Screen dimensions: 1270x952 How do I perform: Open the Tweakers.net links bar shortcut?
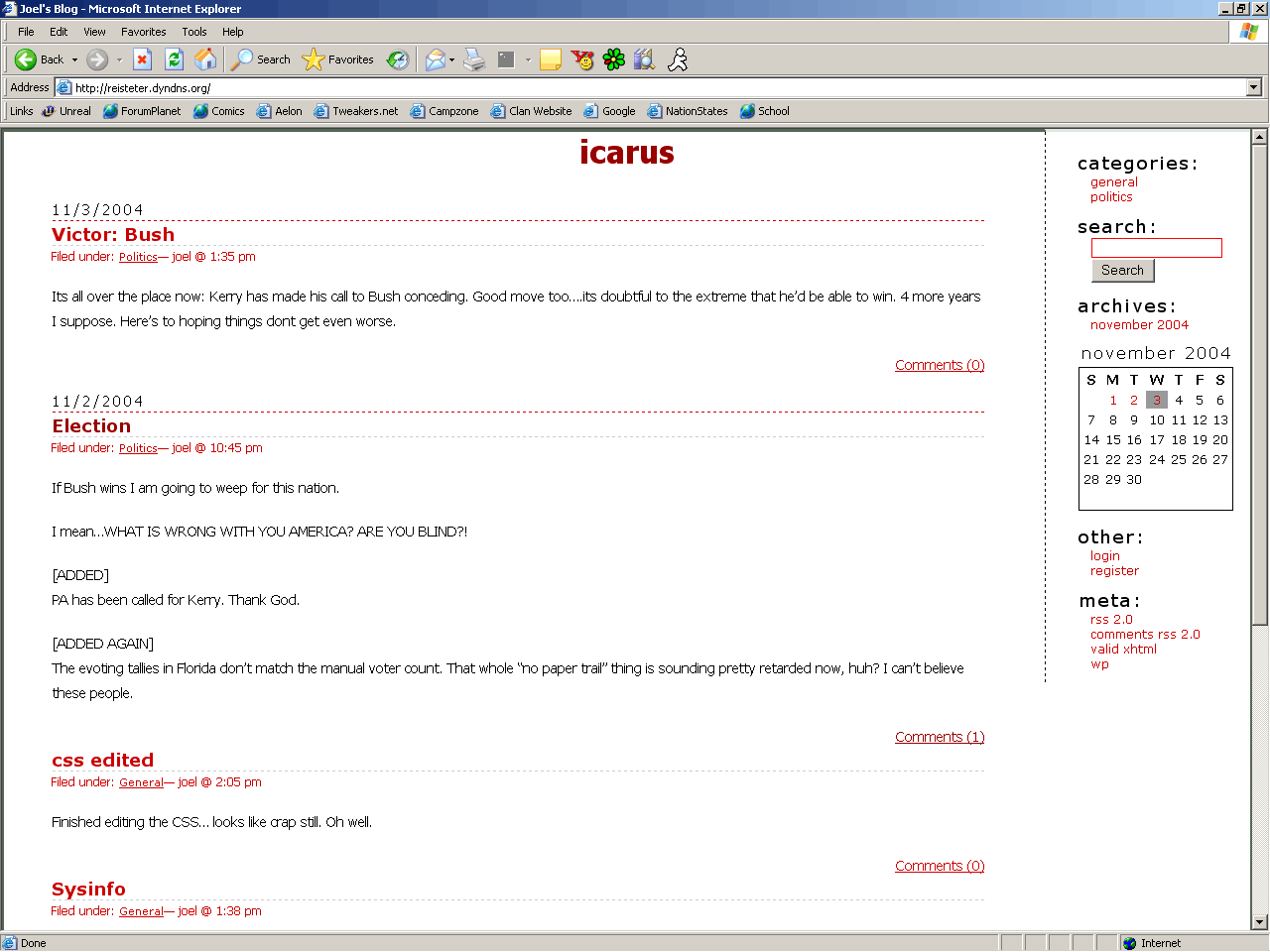pos(356,111)
